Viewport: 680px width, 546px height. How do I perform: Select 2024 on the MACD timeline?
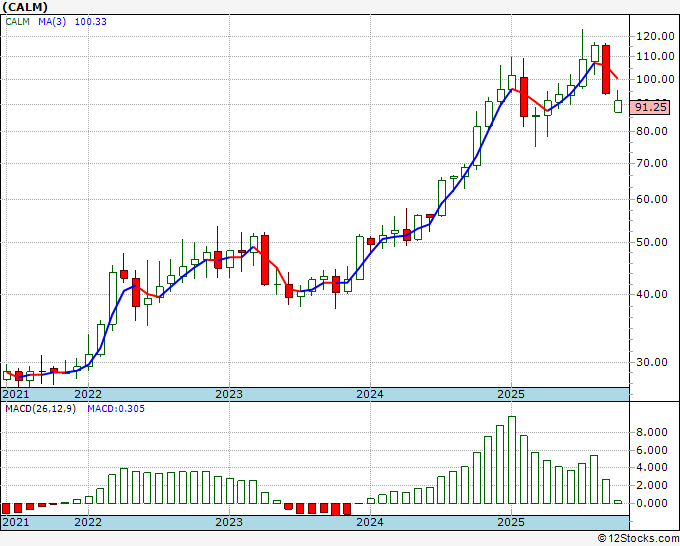tap(370, 522)
